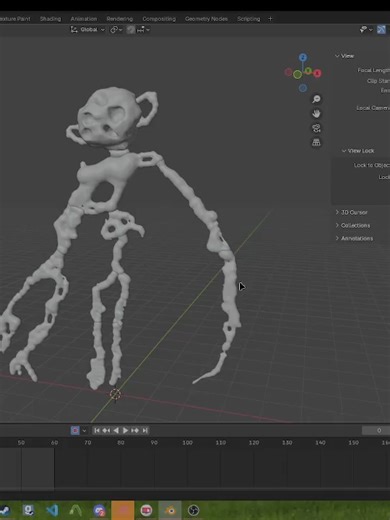Switch to the Texture Paint workspace tab
The width and height of the screenshot is (390, 520).
coord(15,19)
